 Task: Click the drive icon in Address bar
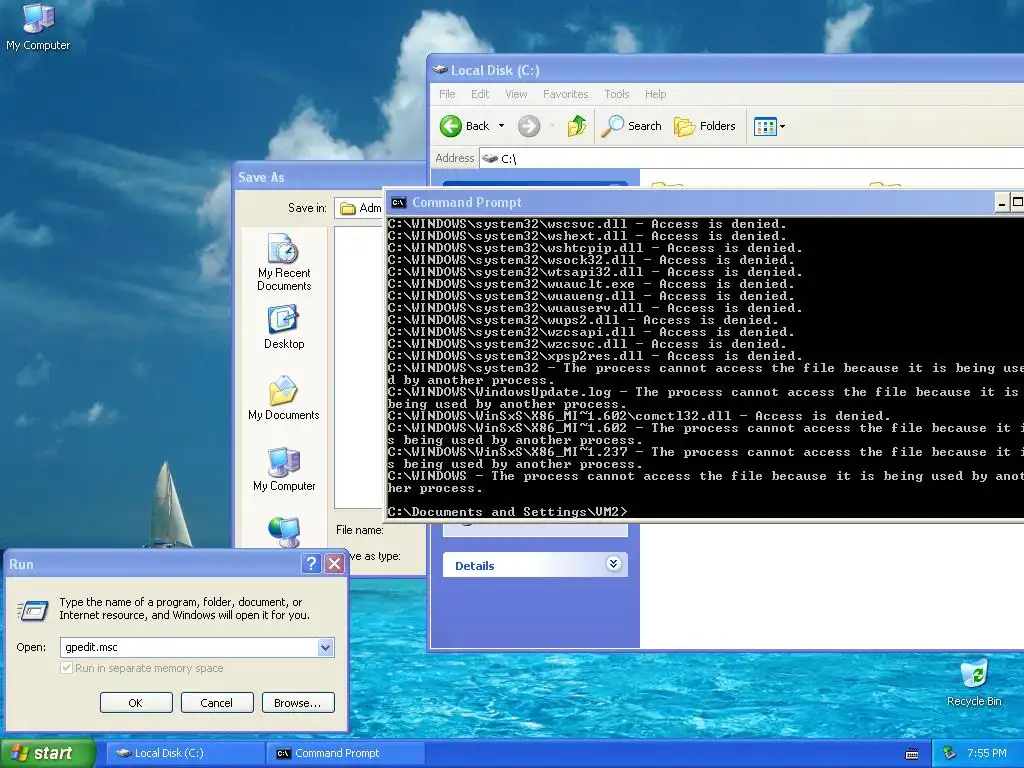pos(490,158)
